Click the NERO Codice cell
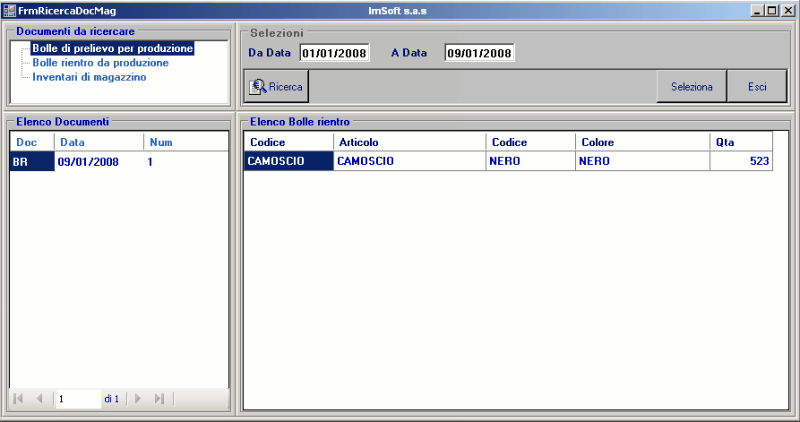 [x=531, y=161]
